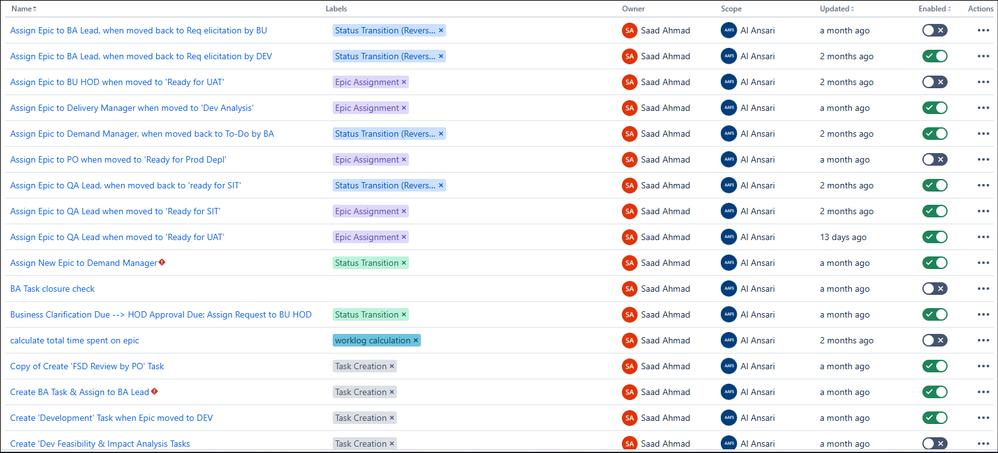Disable 'Assign Epic to BA Lead... by DEV' rule
This screenshot has width=998, height=453.
click(x=934, y=56)
